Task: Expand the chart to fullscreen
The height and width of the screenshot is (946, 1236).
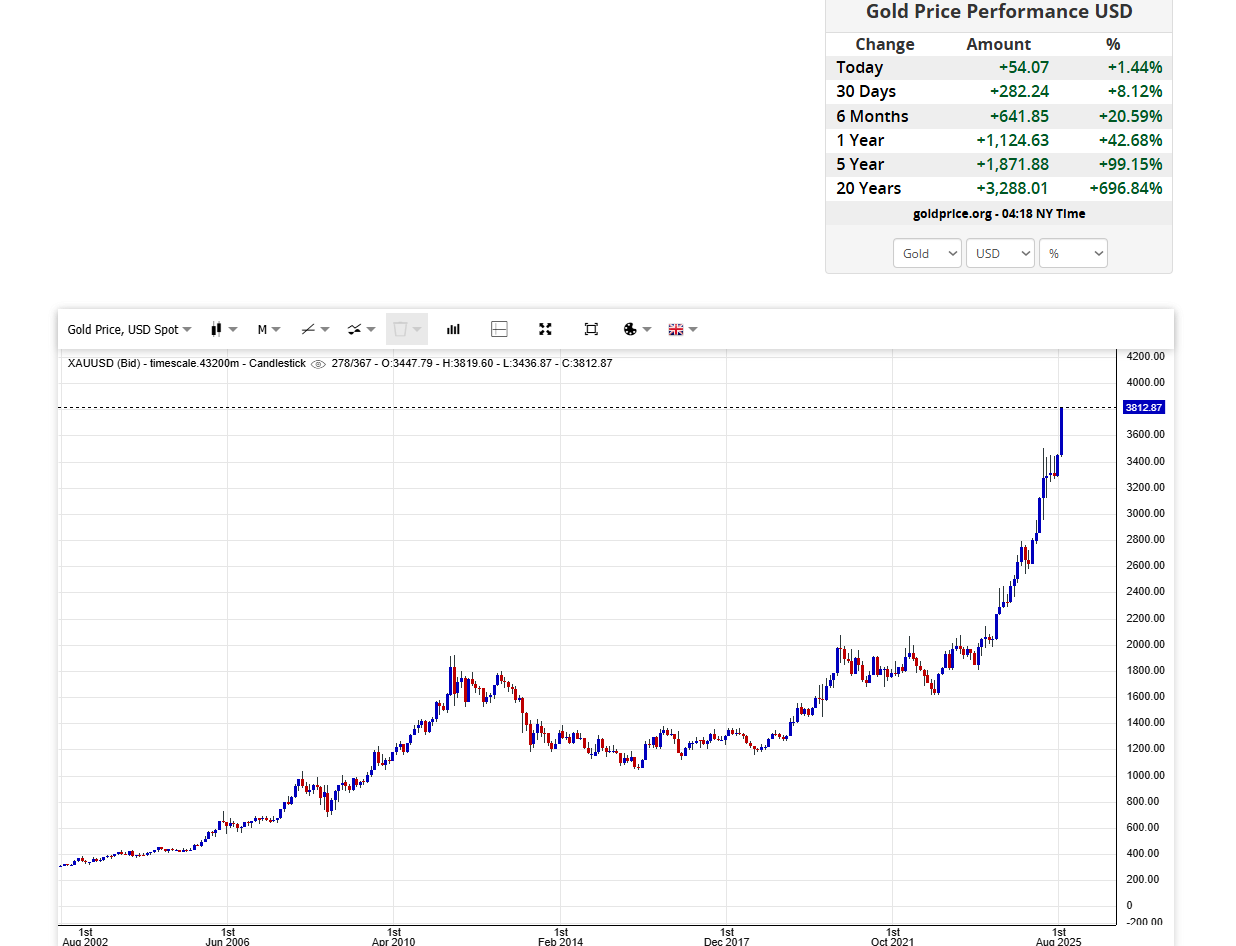Action: pyautogui.click(x=545, y=329)
